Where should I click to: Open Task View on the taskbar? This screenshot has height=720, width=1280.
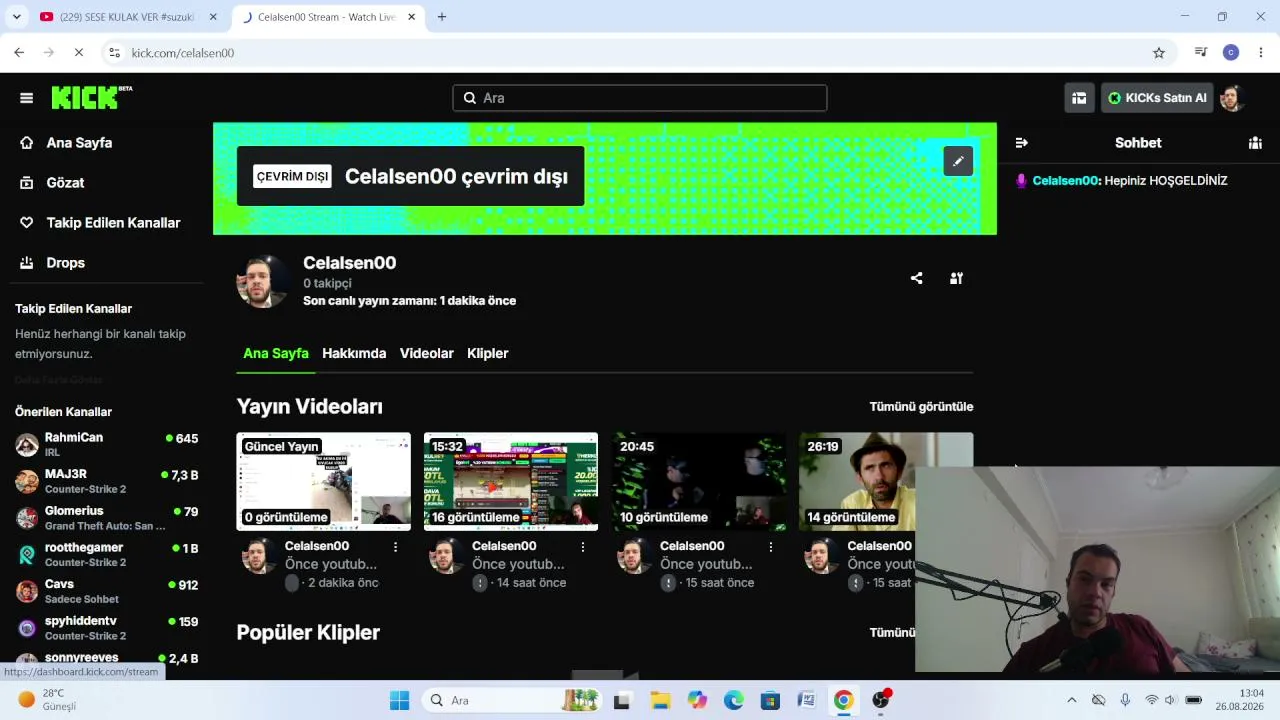(x=622, y=700)
